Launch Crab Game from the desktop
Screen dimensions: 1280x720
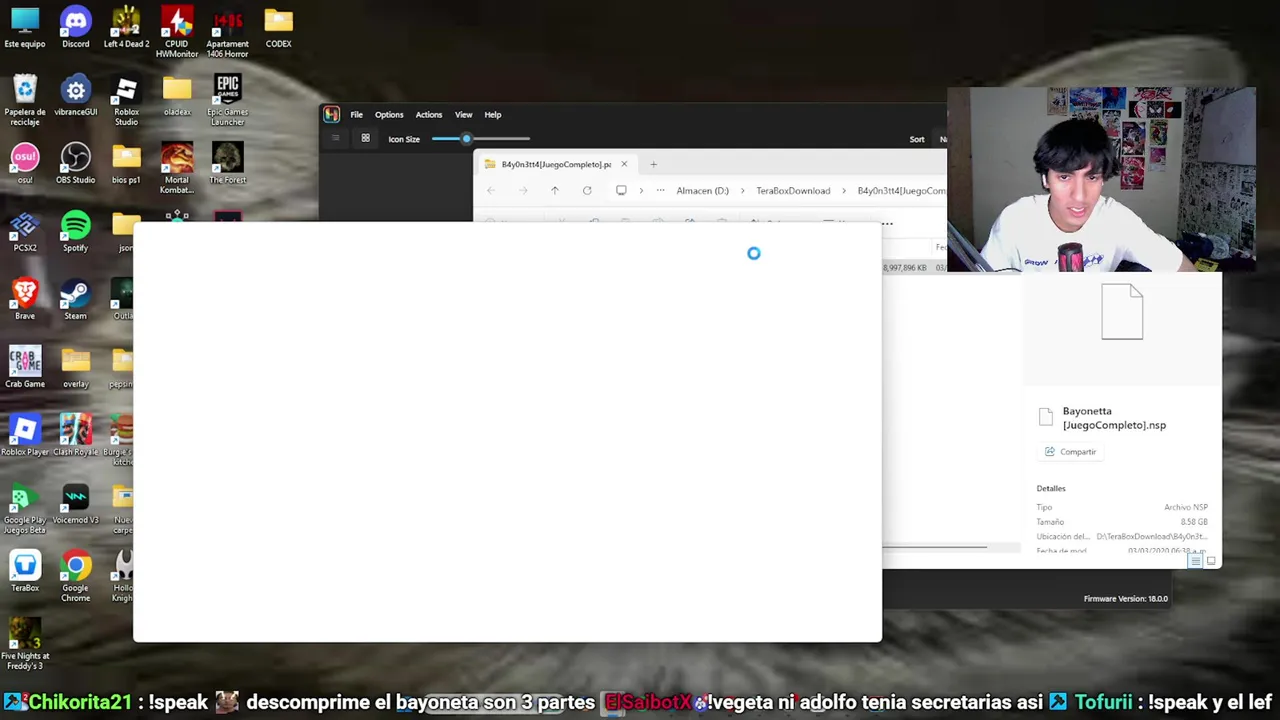tap(25, 368)
